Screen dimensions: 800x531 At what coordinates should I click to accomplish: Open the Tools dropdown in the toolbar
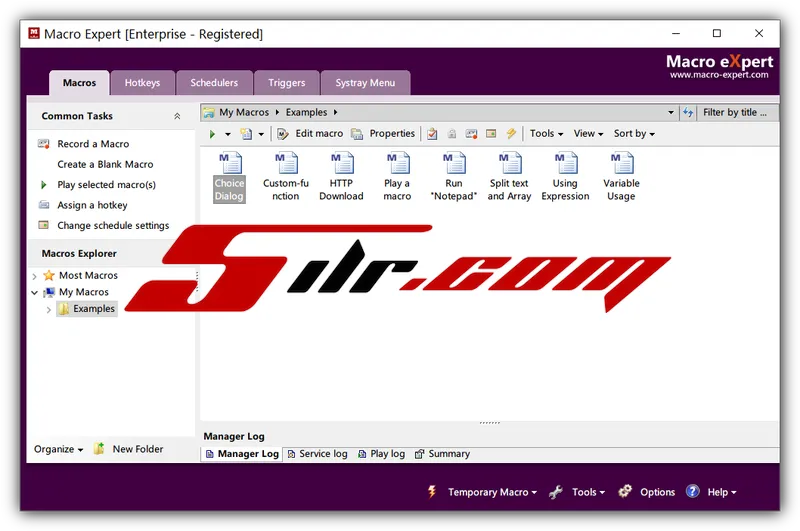tap(546, 134)
